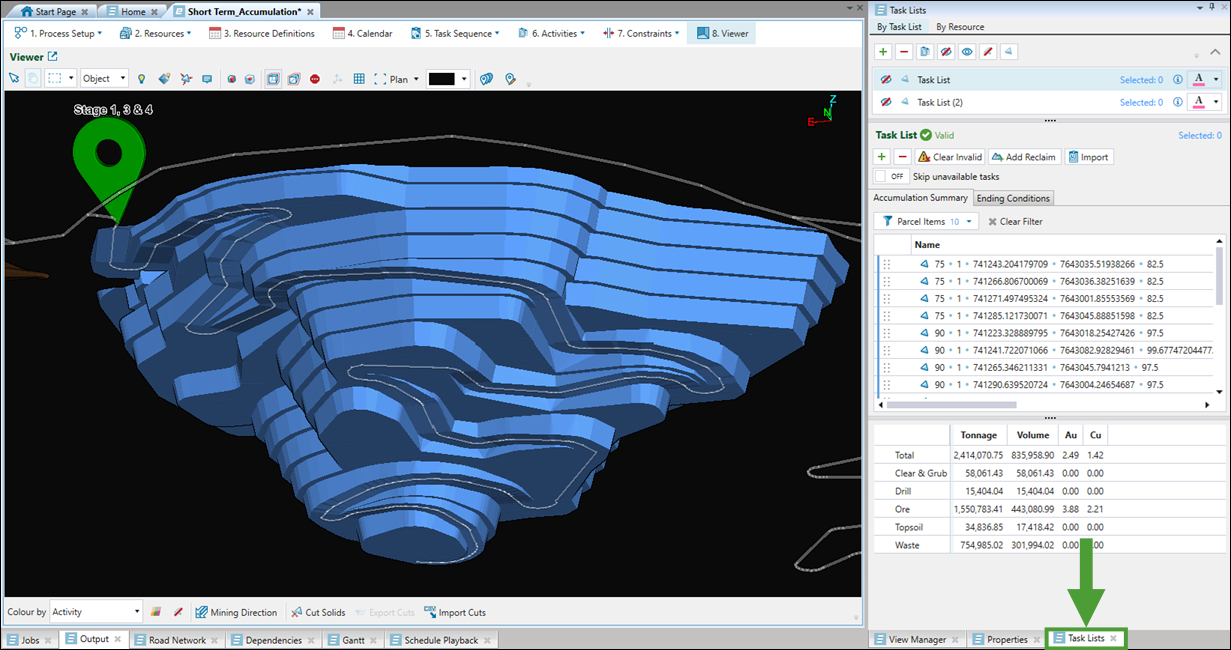Click the info icon for Task List (2)
Image resolution: width=1231 pixels, height=650 pixels.
(1177, 102)
